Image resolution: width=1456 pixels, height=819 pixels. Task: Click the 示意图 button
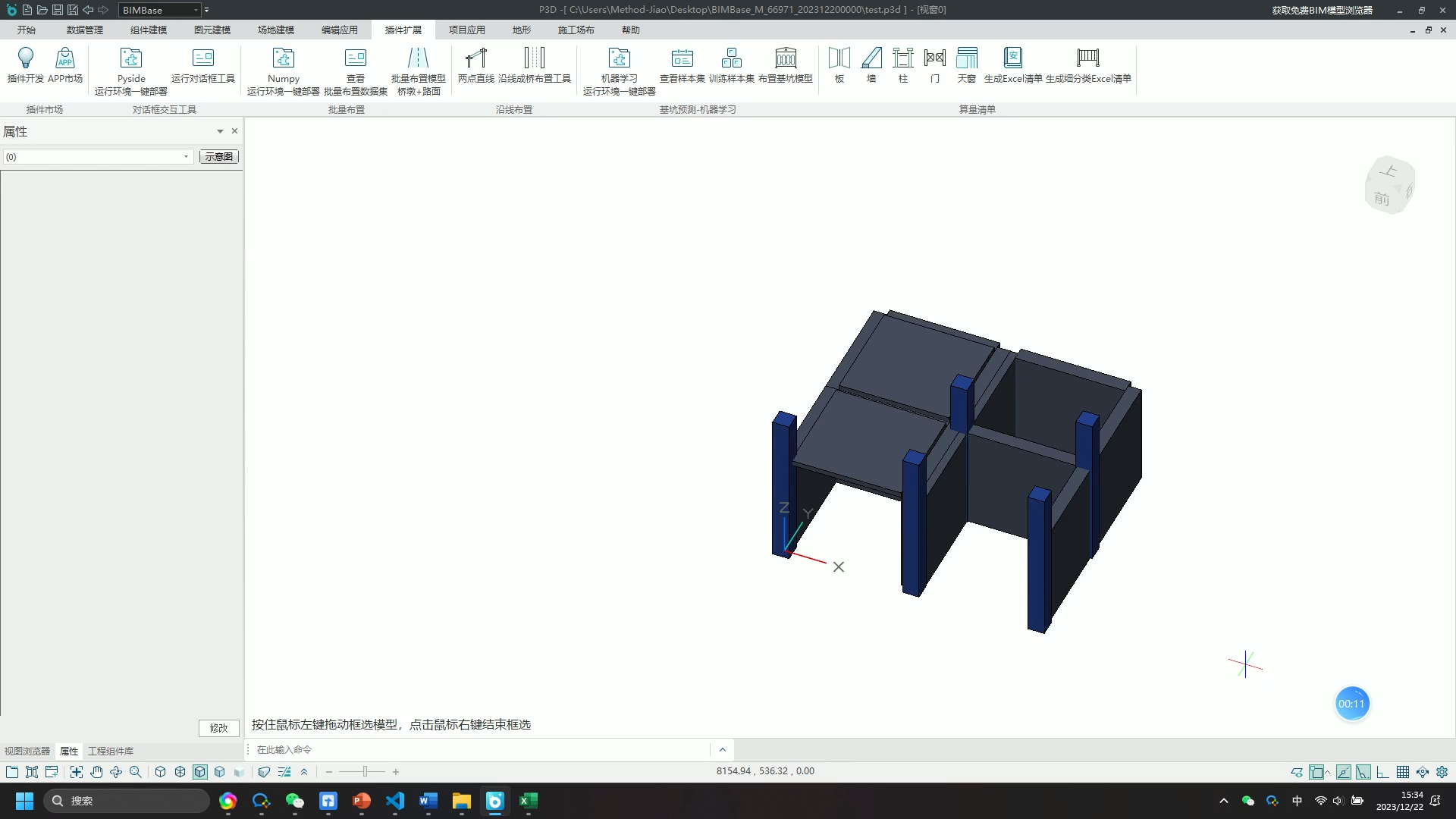click(x=219, y=157)
